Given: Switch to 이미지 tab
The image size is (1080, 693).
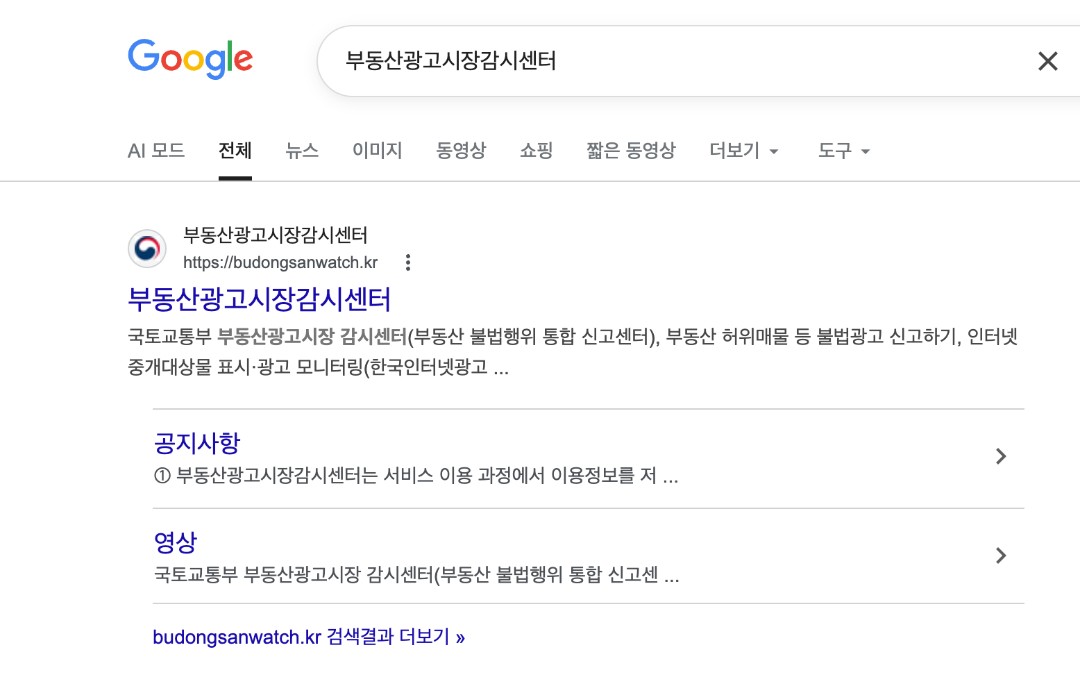Looking at the screenshot, I should pyautogui.click(x=377, y=150).
